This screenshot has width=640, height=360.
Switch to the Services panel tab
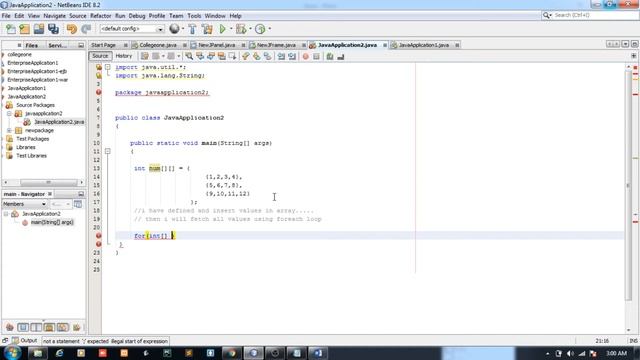[x=58, y=45]
